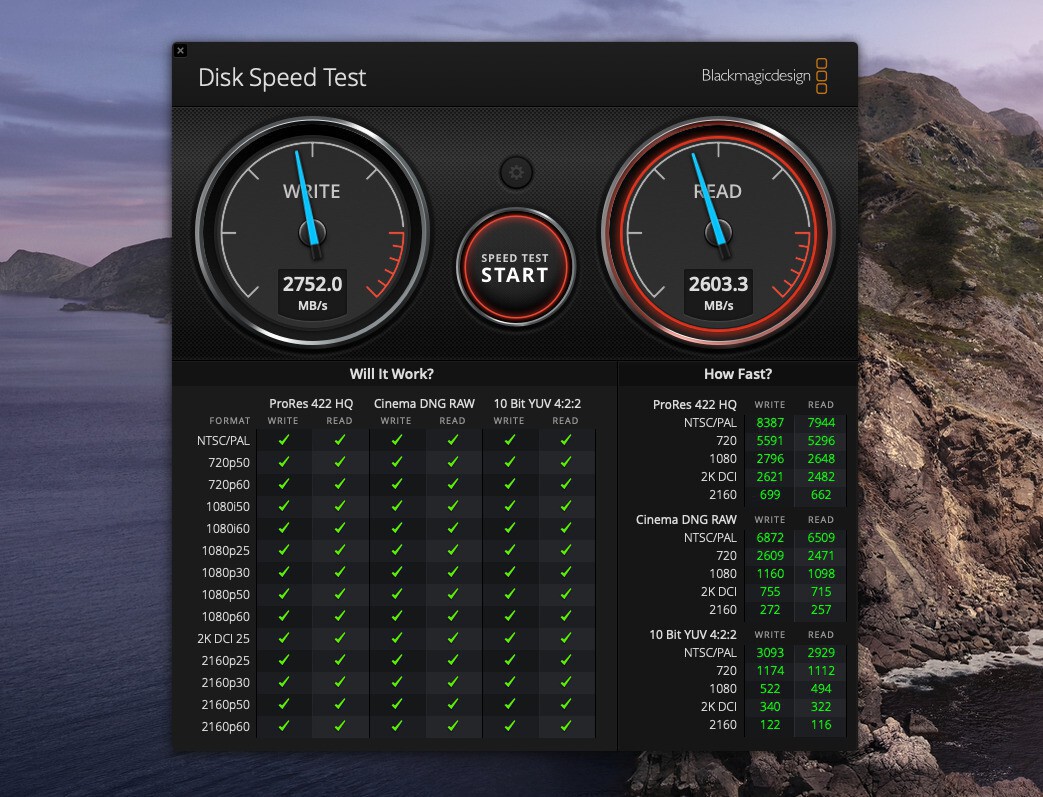Click the READ gauge dial

(718, 232)
